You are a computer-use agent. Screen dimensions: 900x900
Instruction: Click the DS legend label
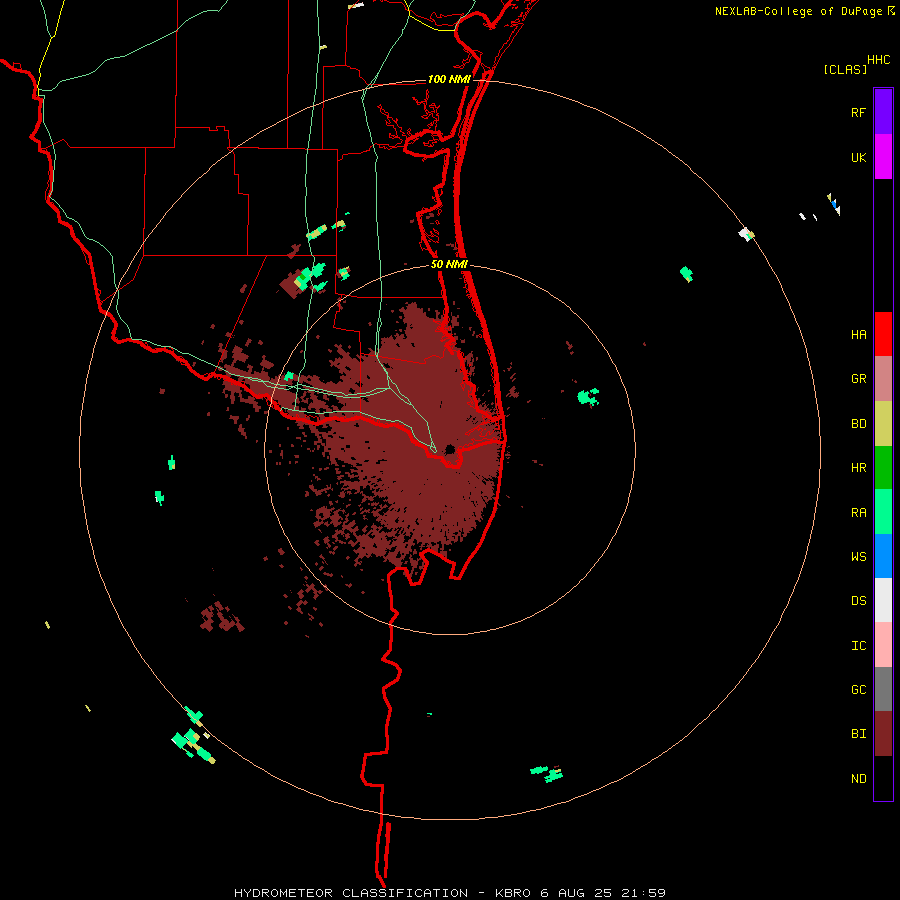point(858,601)
